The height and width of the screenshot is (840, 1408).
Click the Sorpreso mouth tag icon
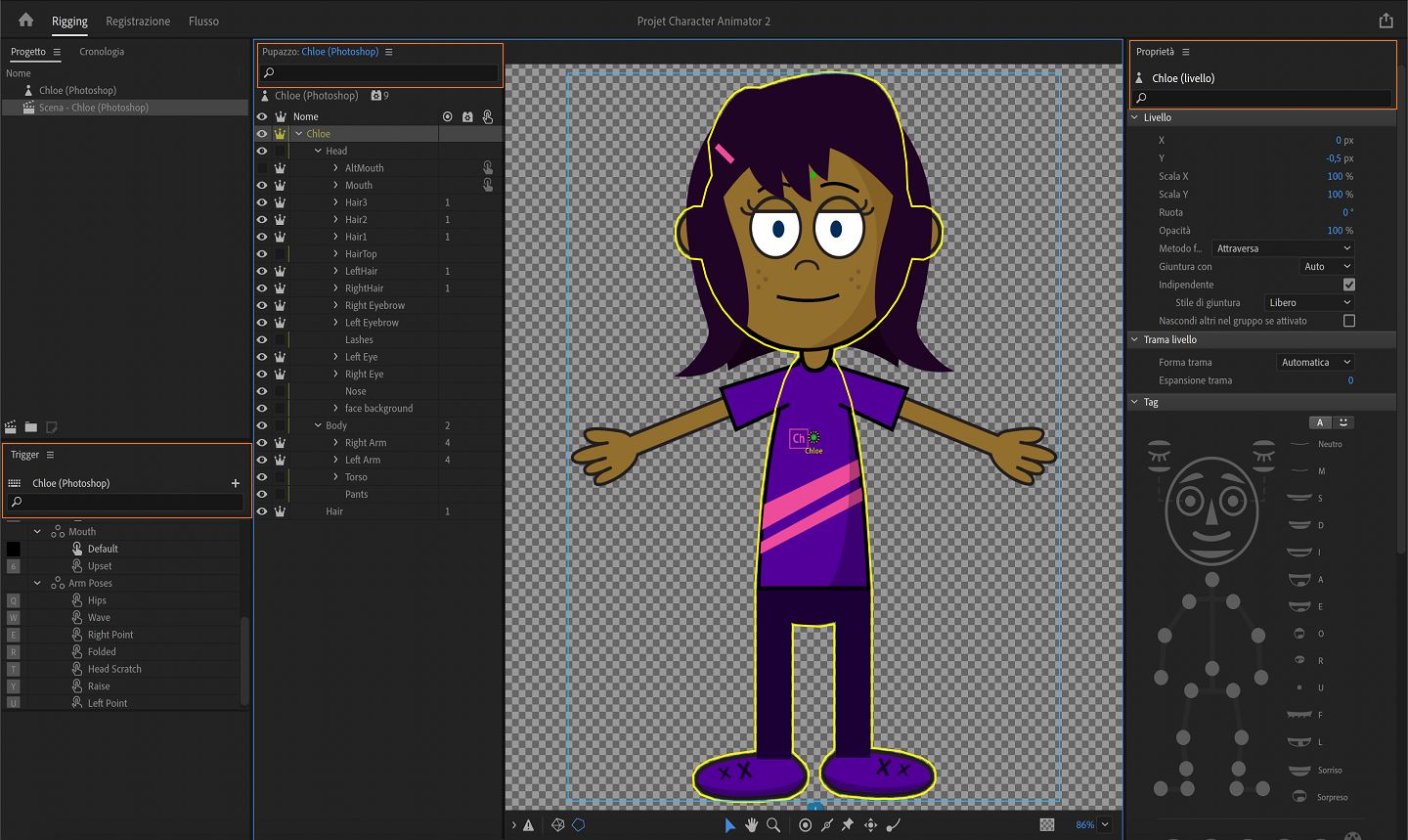(x=1299, y=797)
